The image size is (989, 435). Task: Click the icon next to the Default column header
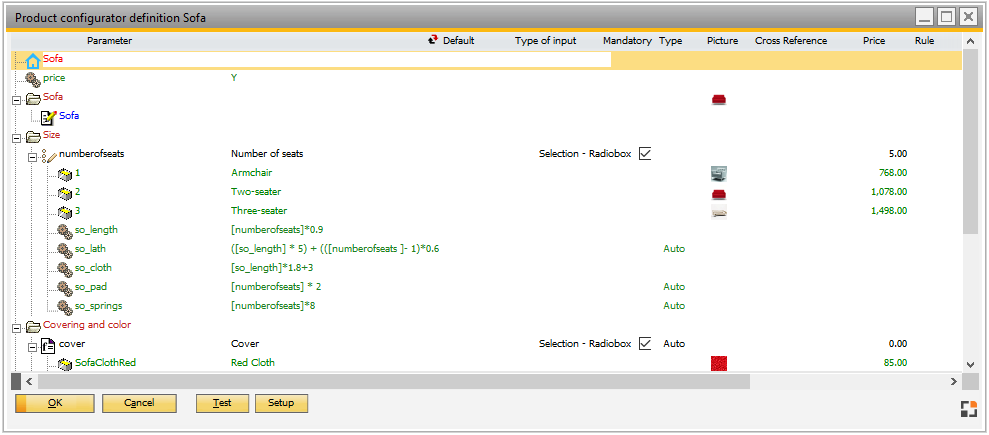pyautogui.click(x=433, y=41)
